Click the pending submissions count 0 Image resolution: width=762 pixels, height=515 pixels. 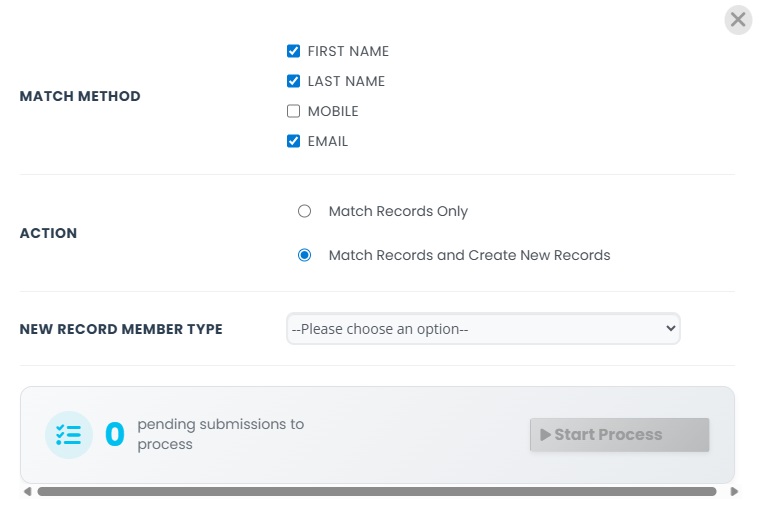pos(115,434)
